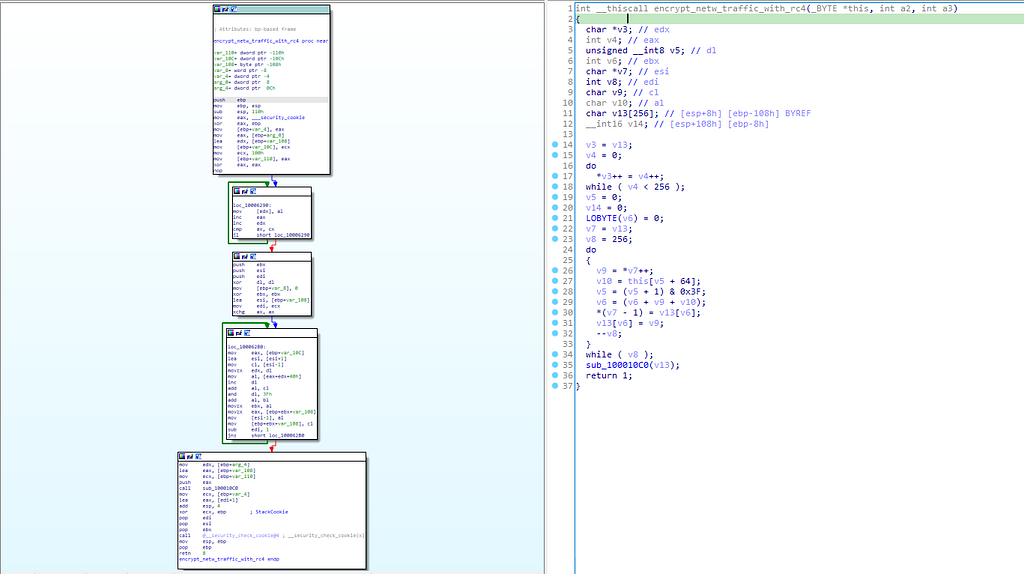The height and width of the screenshot is (574, 1024).
Task: Click the pencil edit icon on the entry node
Action: point(225,9)
